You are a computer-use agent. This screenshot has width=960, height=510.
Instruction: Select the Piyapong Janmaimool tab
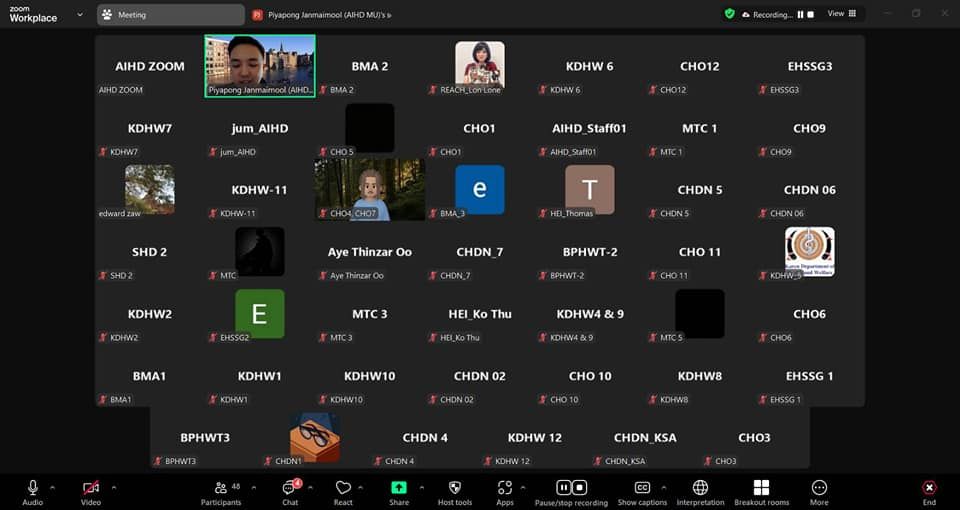pyautogui.click(x=330, y=15)
